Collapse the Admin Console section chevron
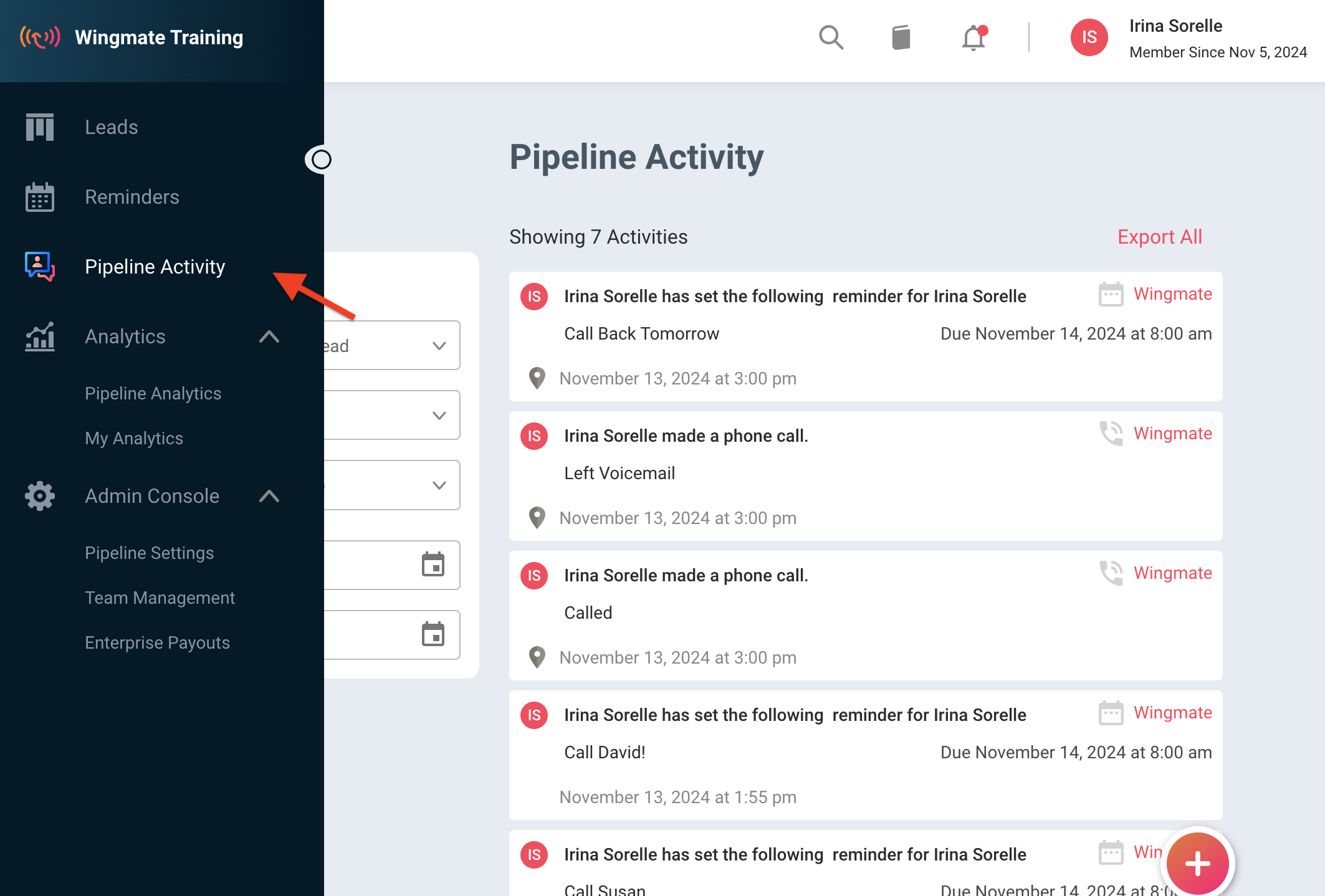Screen dimensions: 1325x896 point(269,496)
